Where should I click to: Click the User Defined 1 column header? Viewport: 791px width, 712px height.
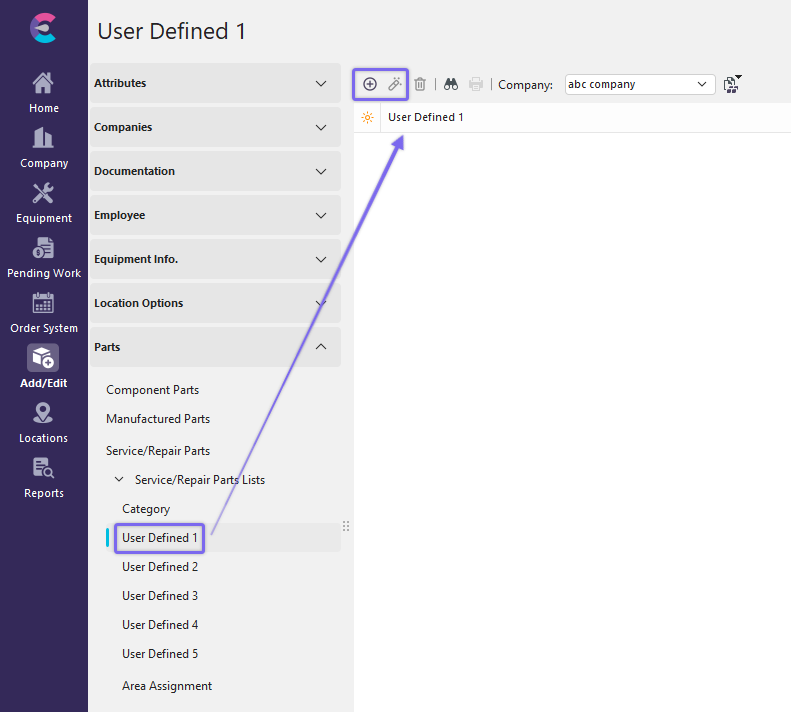[426, 117]
